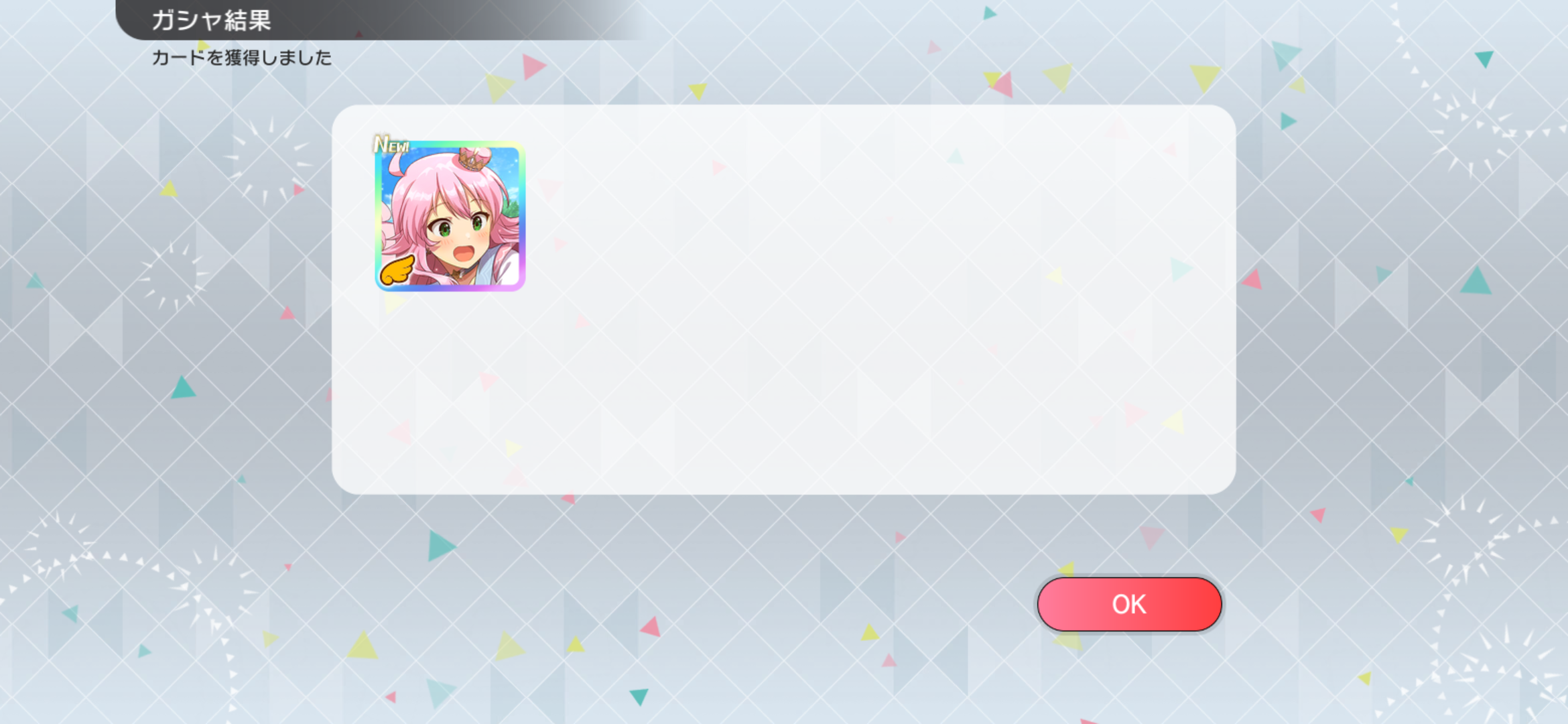1568x724 pixels.
Task: Click the カードを獲得しました message text
Action: click(x=242, y=58)
